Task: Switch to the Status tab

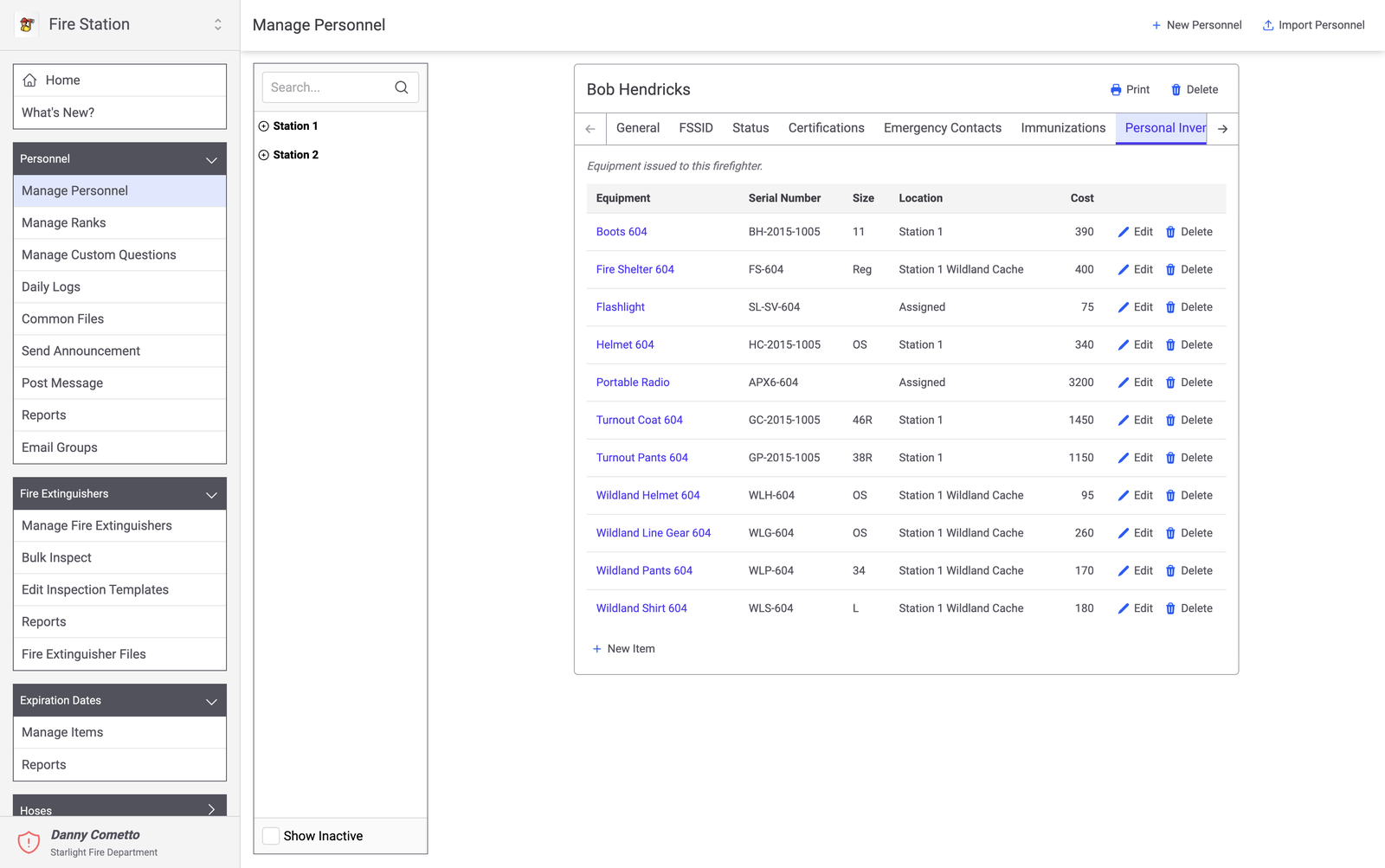Action: pos(750,128)
